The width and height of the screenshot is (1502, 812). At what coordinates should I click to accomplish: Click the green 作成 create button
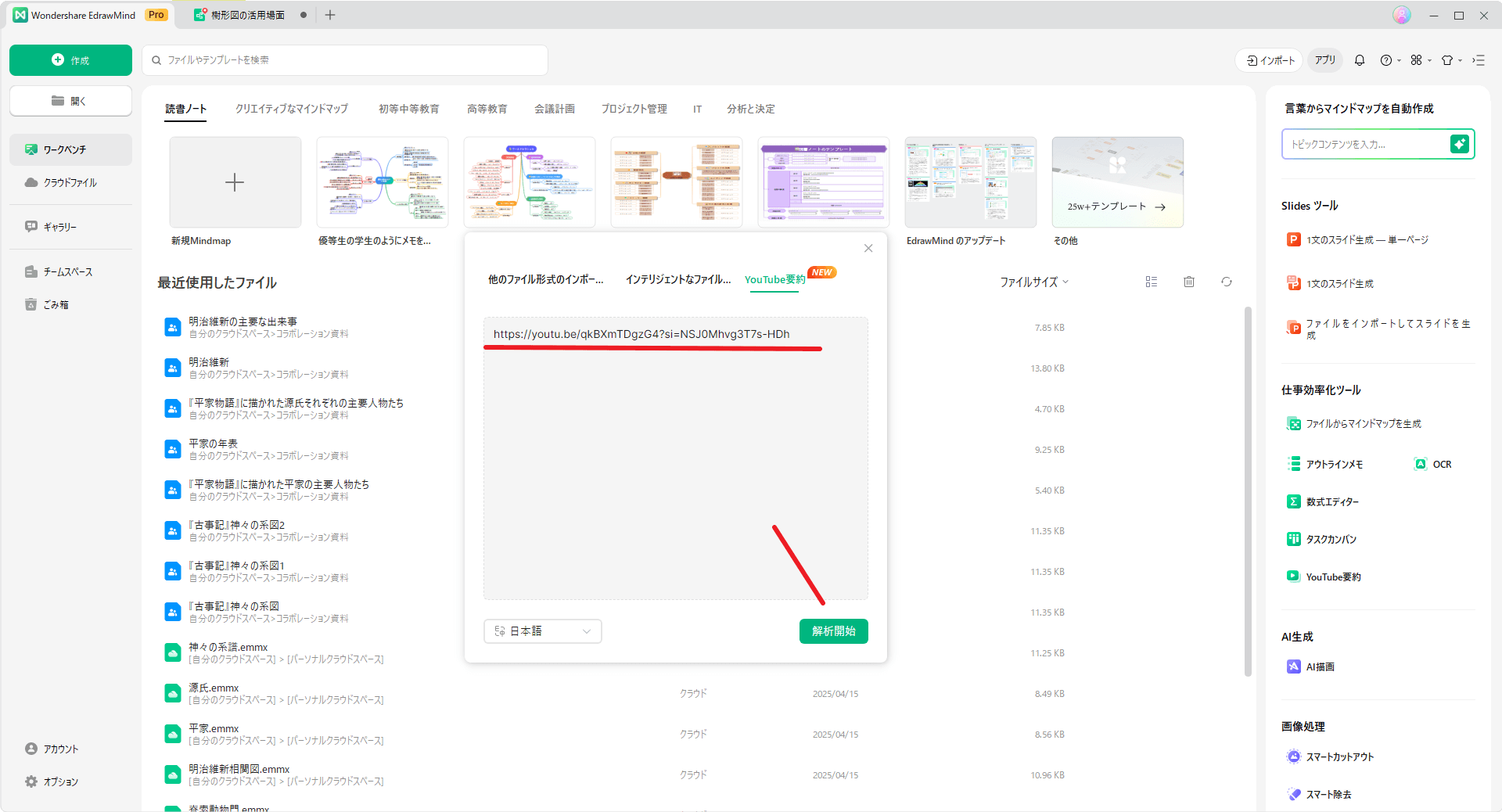(70, 60)
